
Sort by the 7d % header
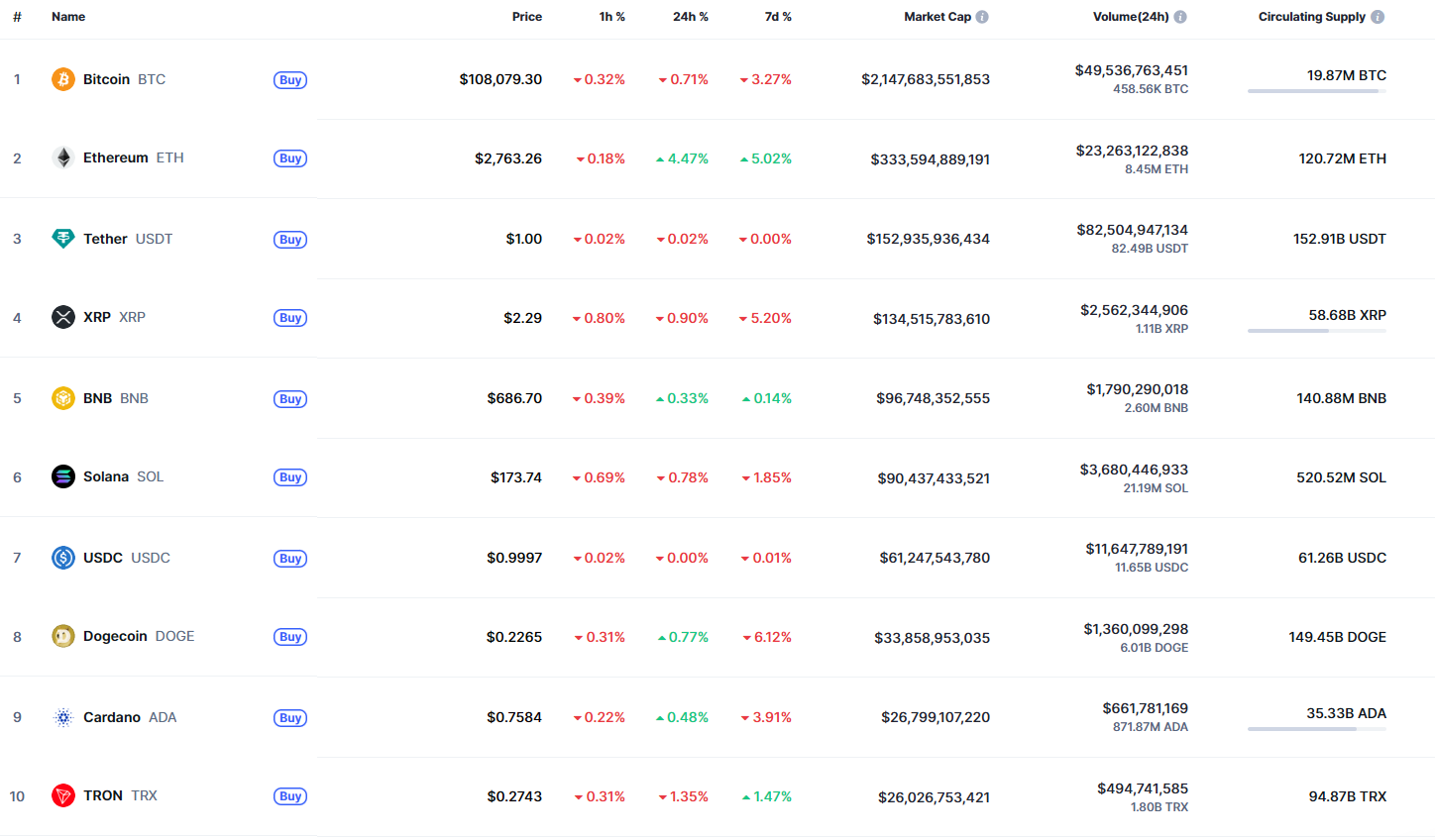tap(778, 17)
